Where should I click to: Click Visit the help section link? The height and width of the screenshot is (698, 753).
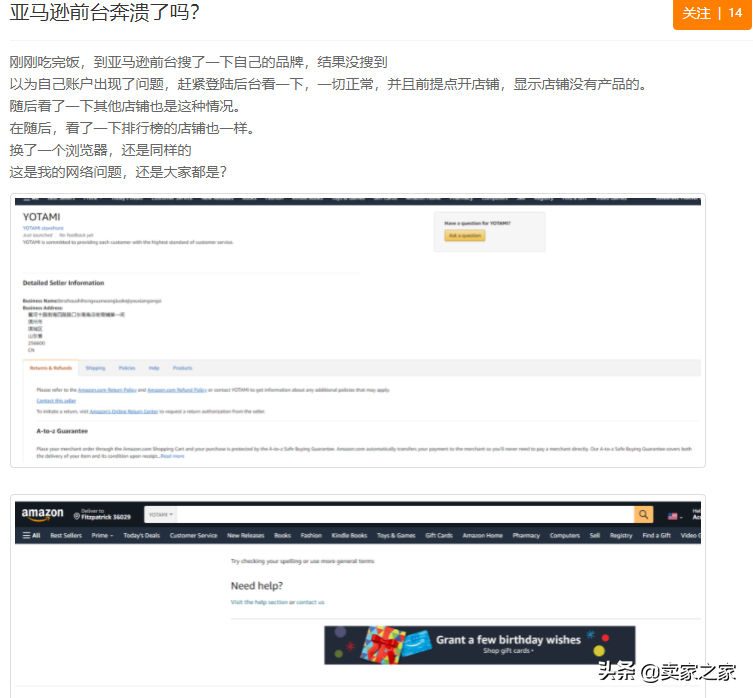pos(259,602)
